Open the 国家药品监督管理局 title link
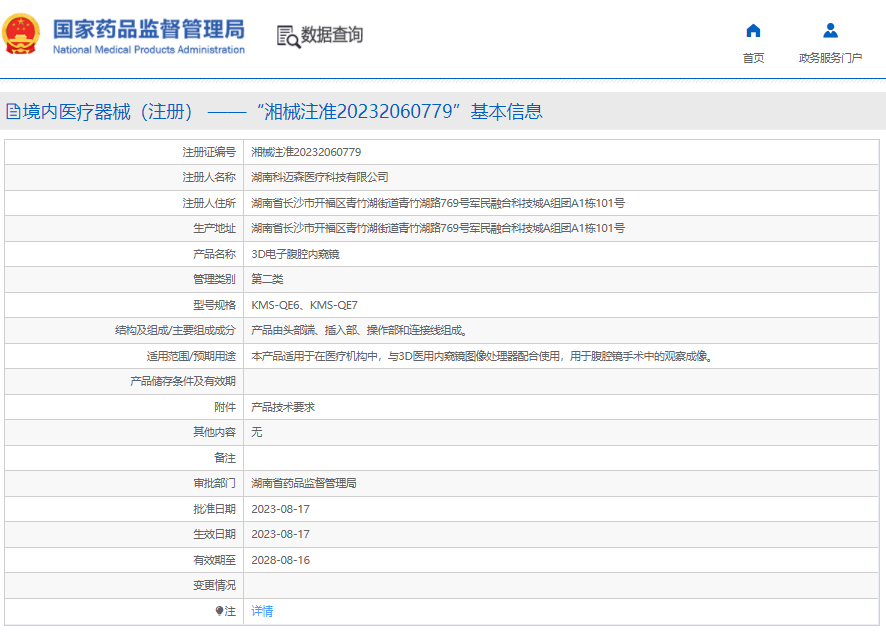The width and height of the screenshot is (886, 632). (x=149, y=29)
